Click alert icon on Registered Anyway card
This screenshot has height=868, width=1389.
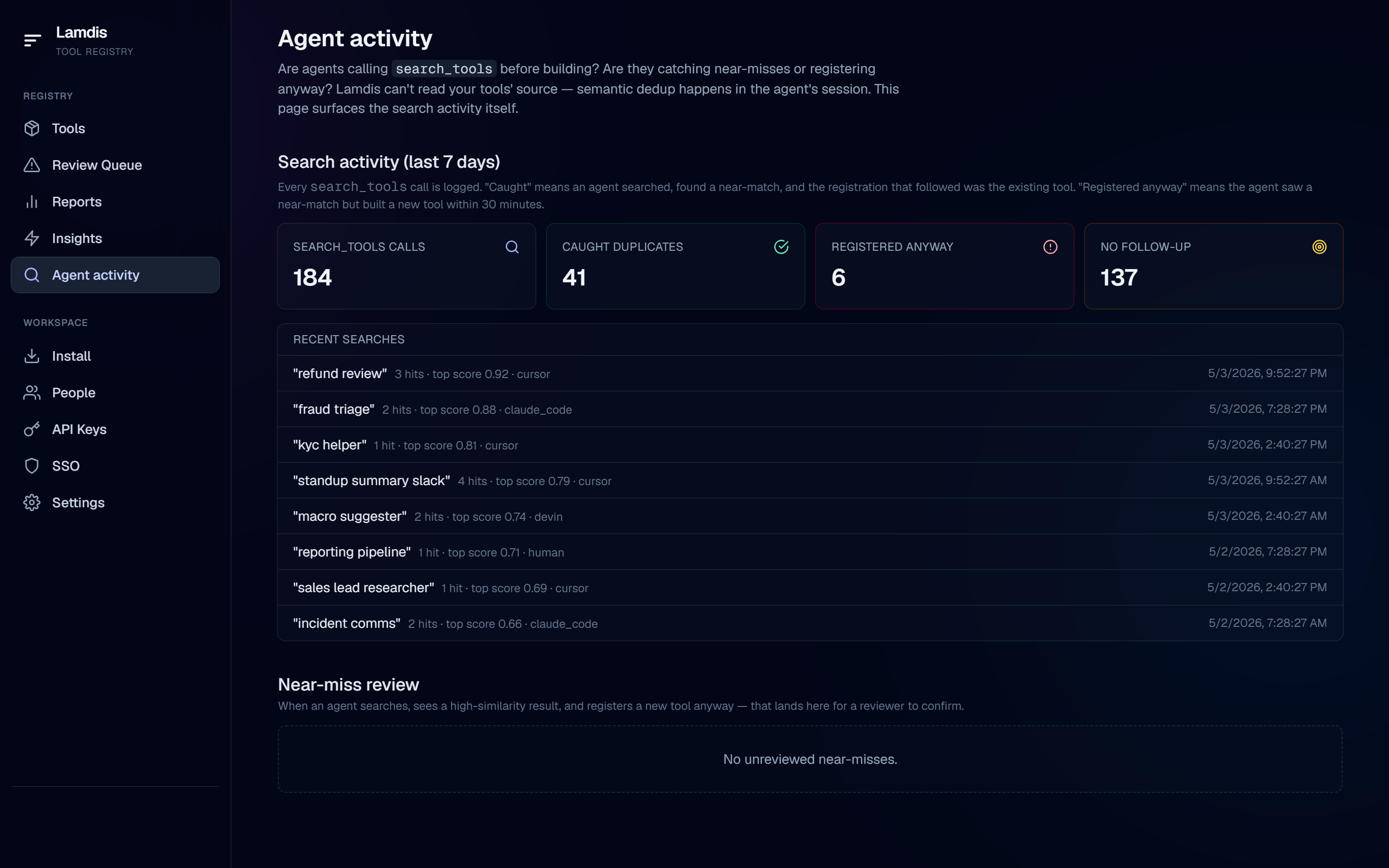[x=1050, y=247]
